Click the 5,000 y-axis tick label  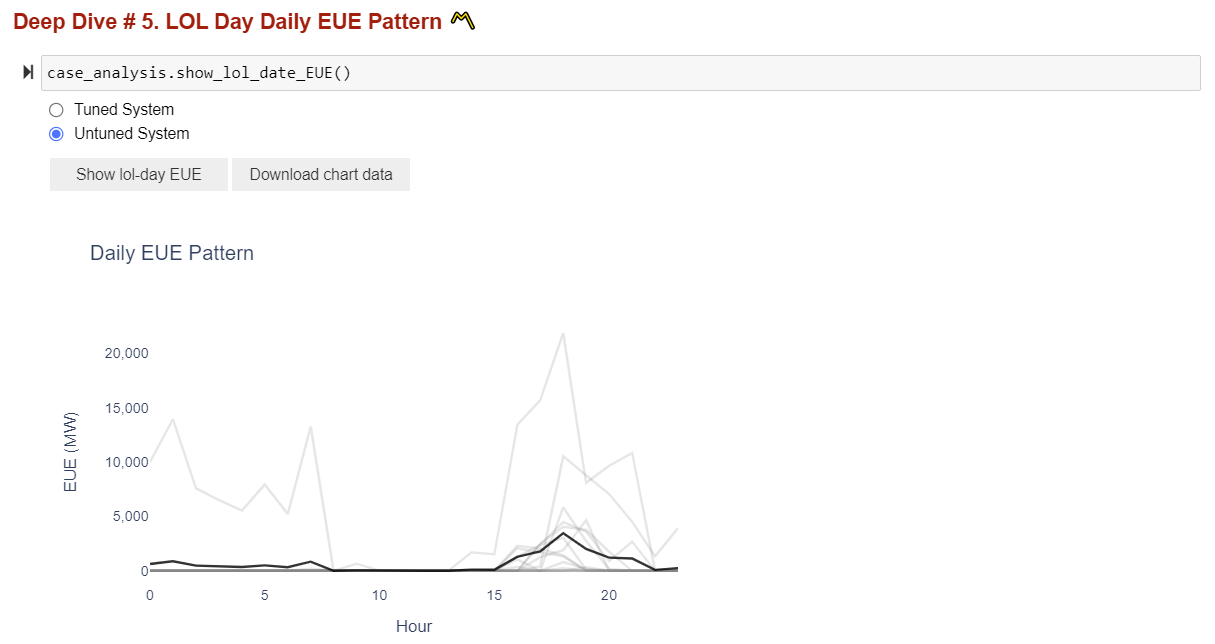(129, 516)
